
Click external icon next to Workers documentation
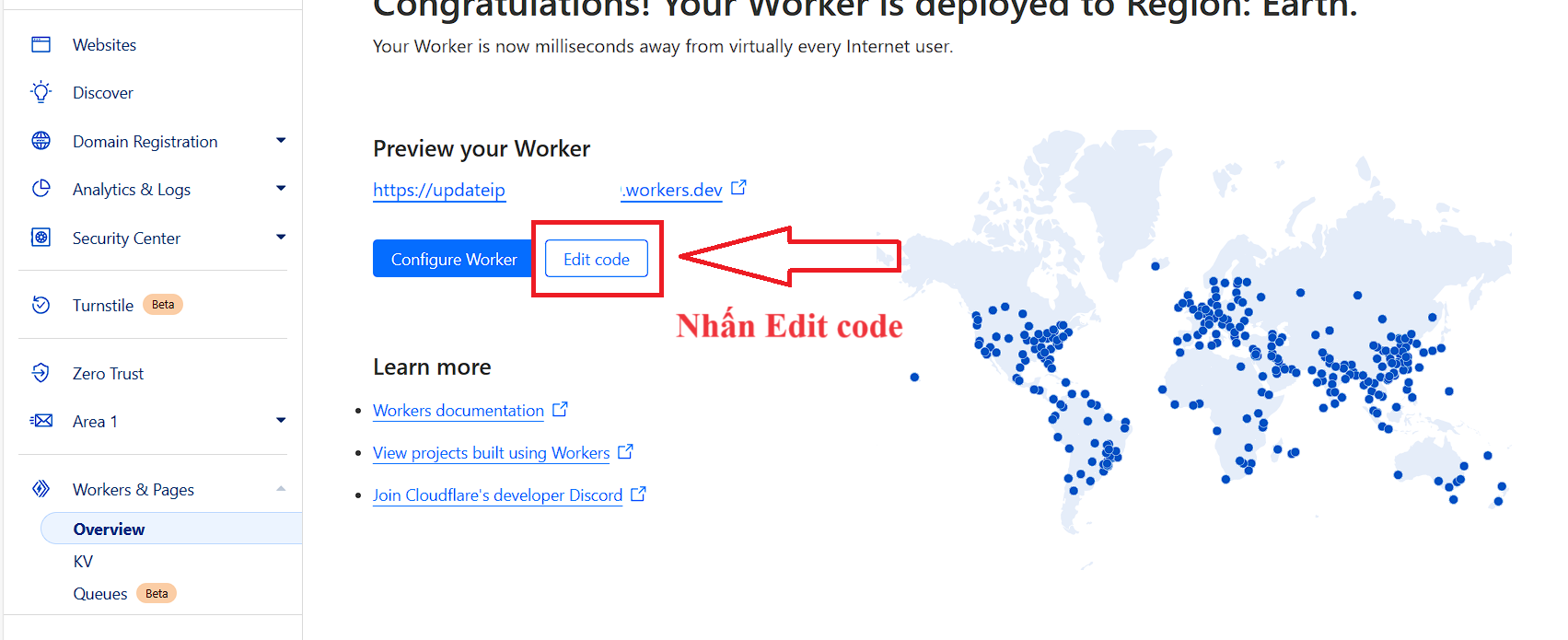pos(560,409)
